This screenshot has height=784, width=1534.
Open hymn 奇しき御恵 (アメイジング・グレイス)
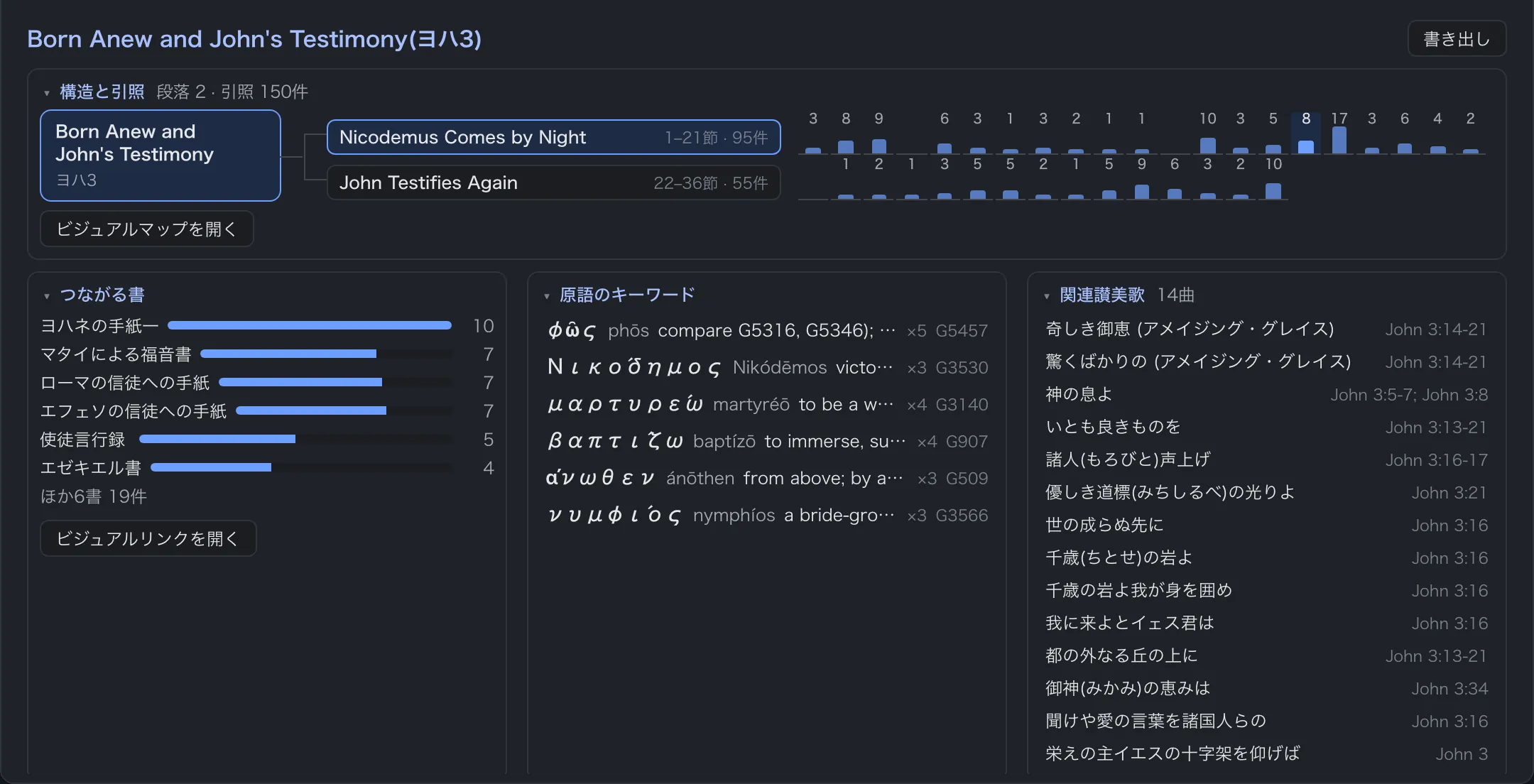[x=1266, y=329]
